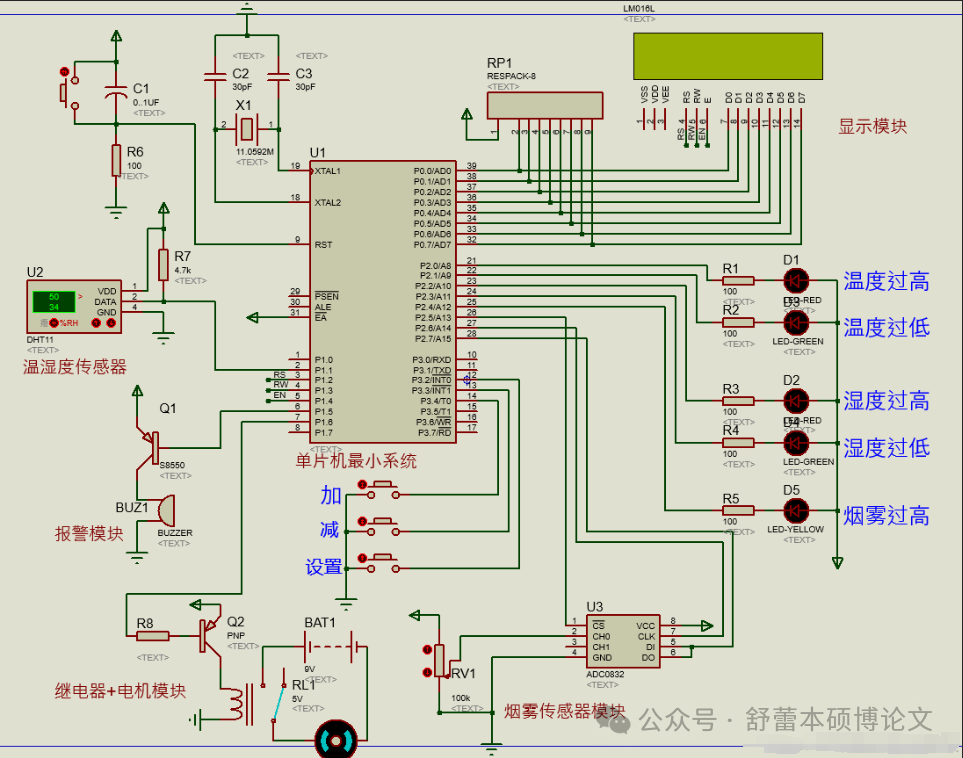Click the D5 yellow LED for 烟雾过高
Screen dimensions: 963x758
pos(796,509)
